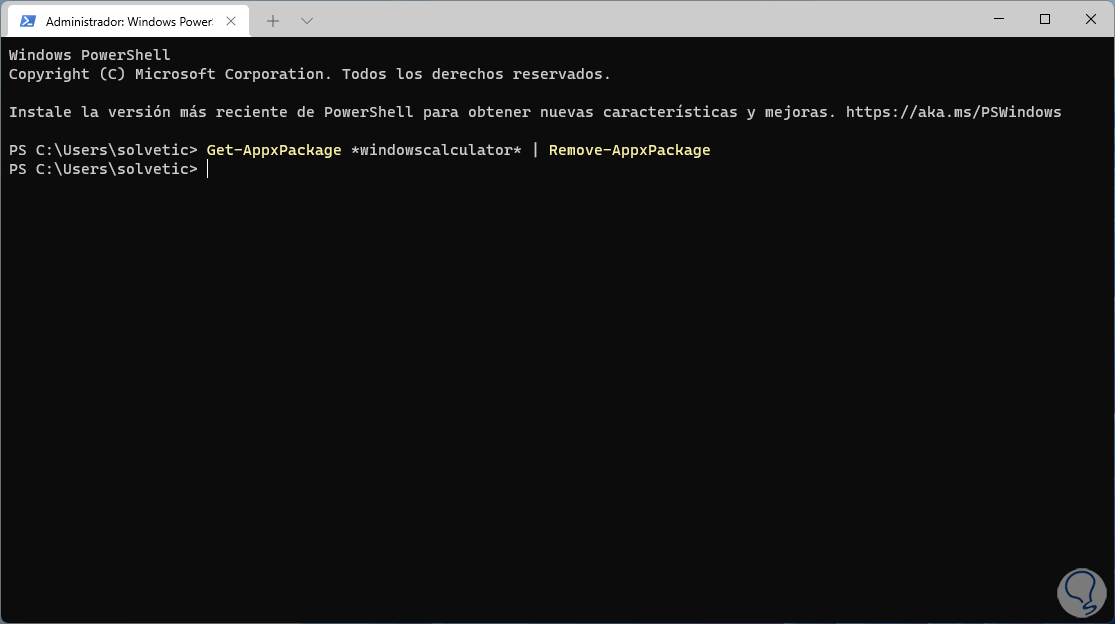Viewport: 1115px width, 624px height.
Task: Close the terminal window
Action: [x=1090, y=19]
